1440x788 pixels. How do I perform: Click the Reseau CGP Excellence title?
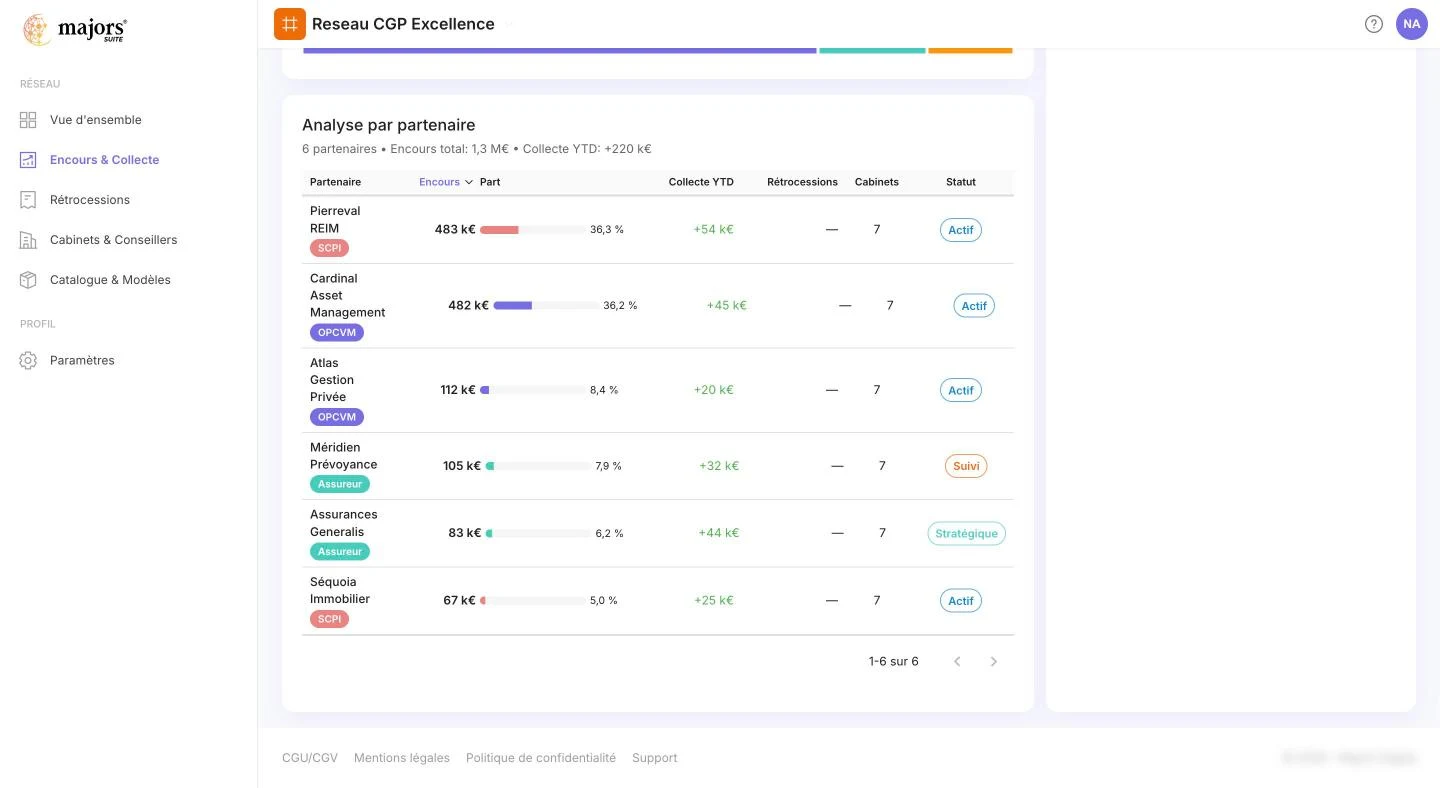(403, 24)
